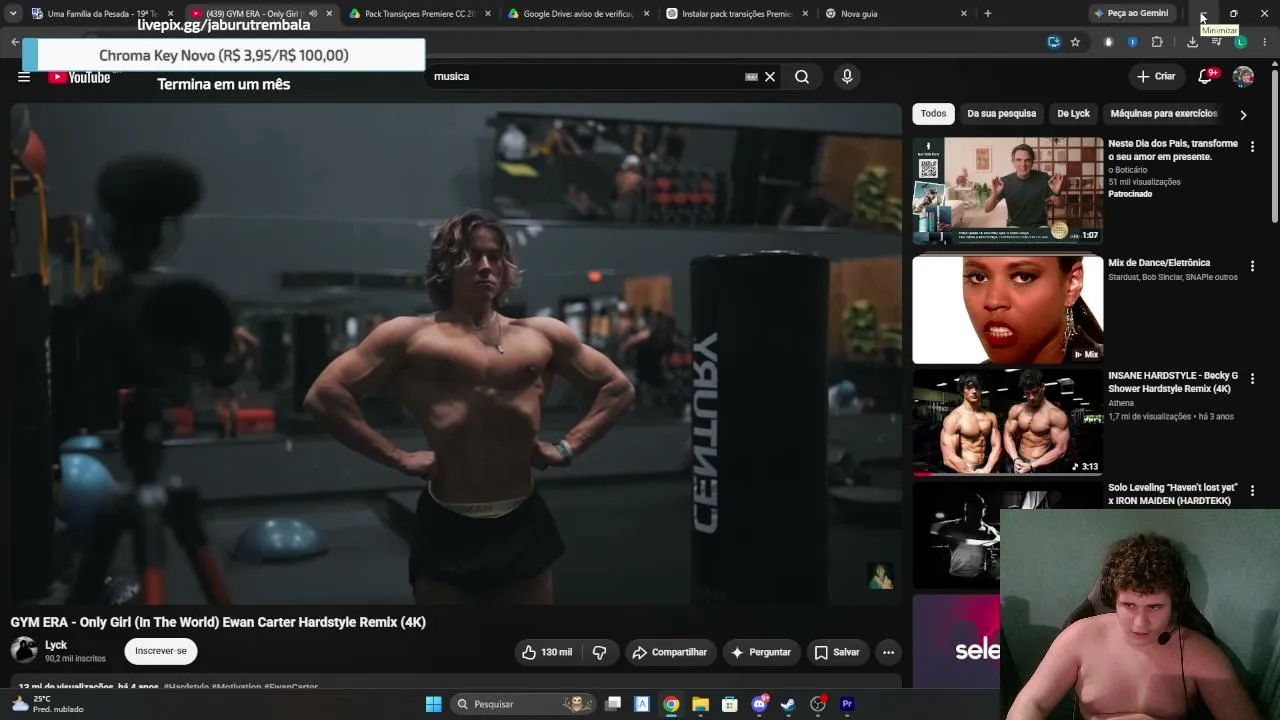This screenshot has width=1280, height=720.
Task: Open a new browser tab
Action: [x=988, y=14]
